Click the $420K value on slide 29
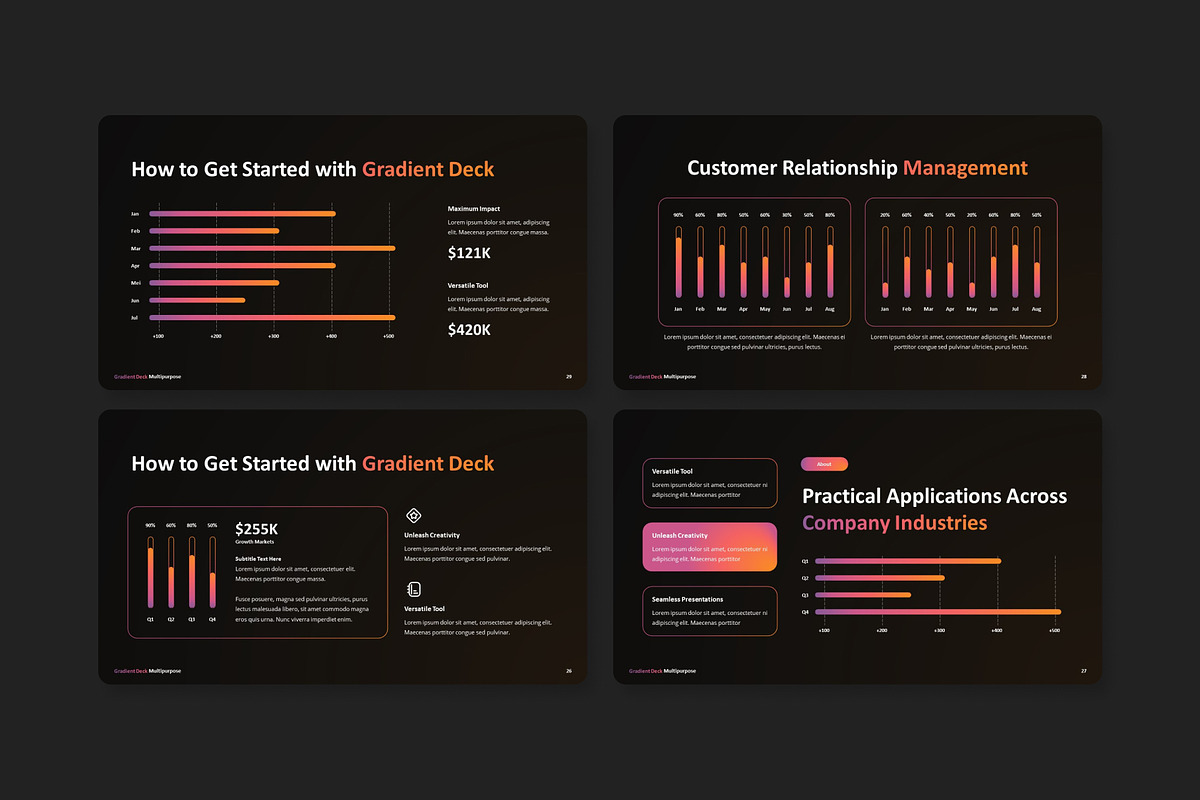Image resolution: width=1200 pixels, height=800 pixels. coord(469,329)
